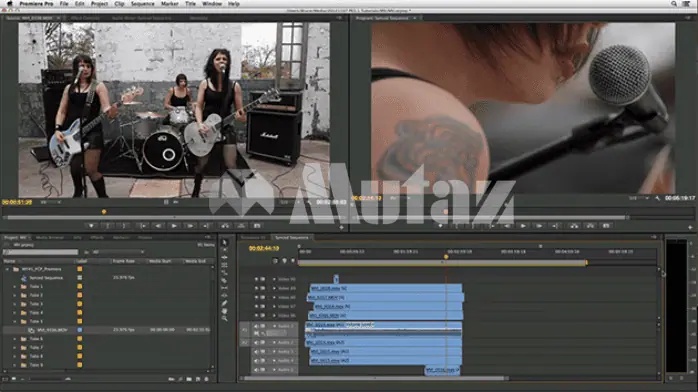Expand the Take 9 bin

click(x=15, y=365)
